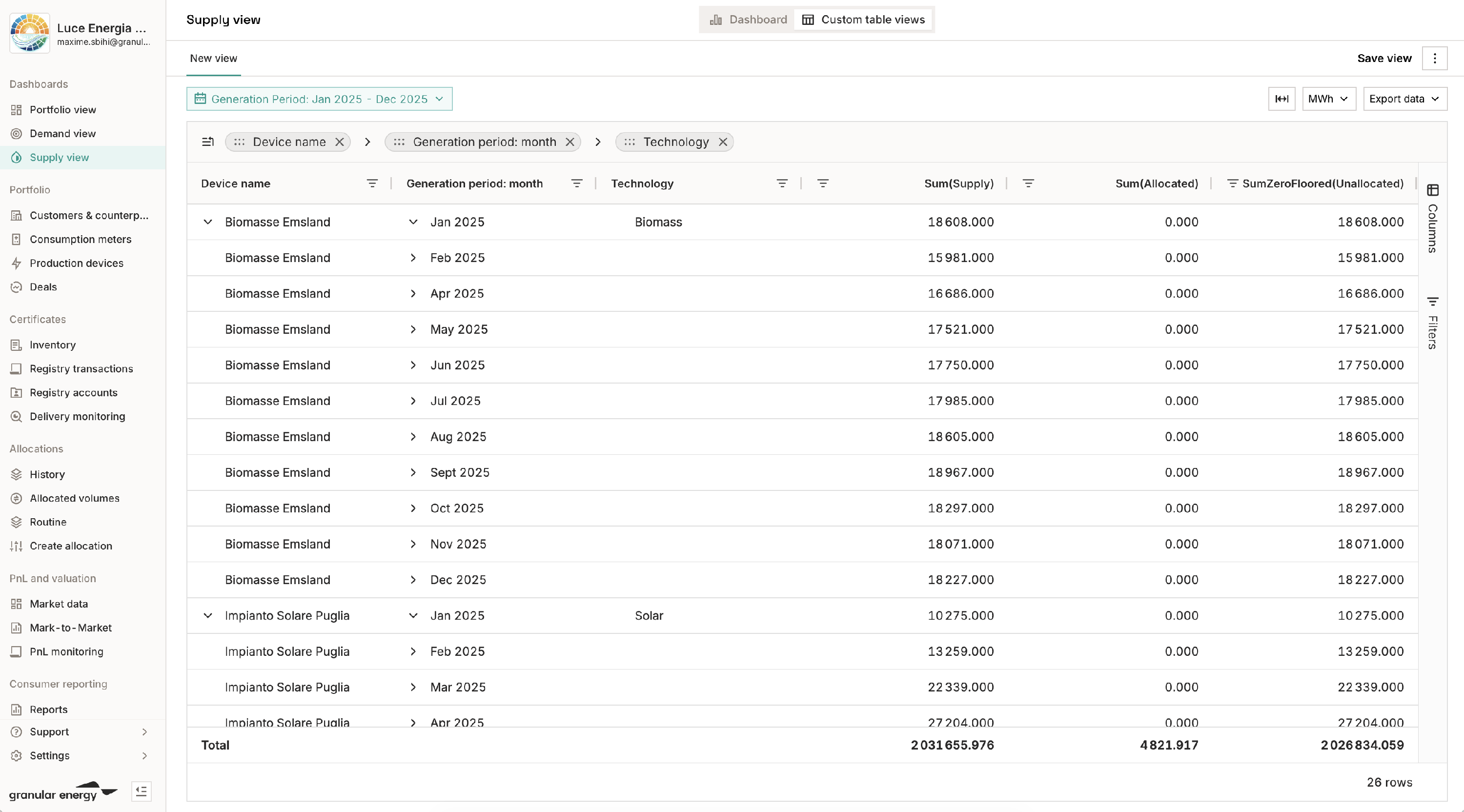This screenshot has width=1464, height=812.
Task: Collapse the Biomasse Emsland device group
Action: pyautogui.click(x=208, y=222)
